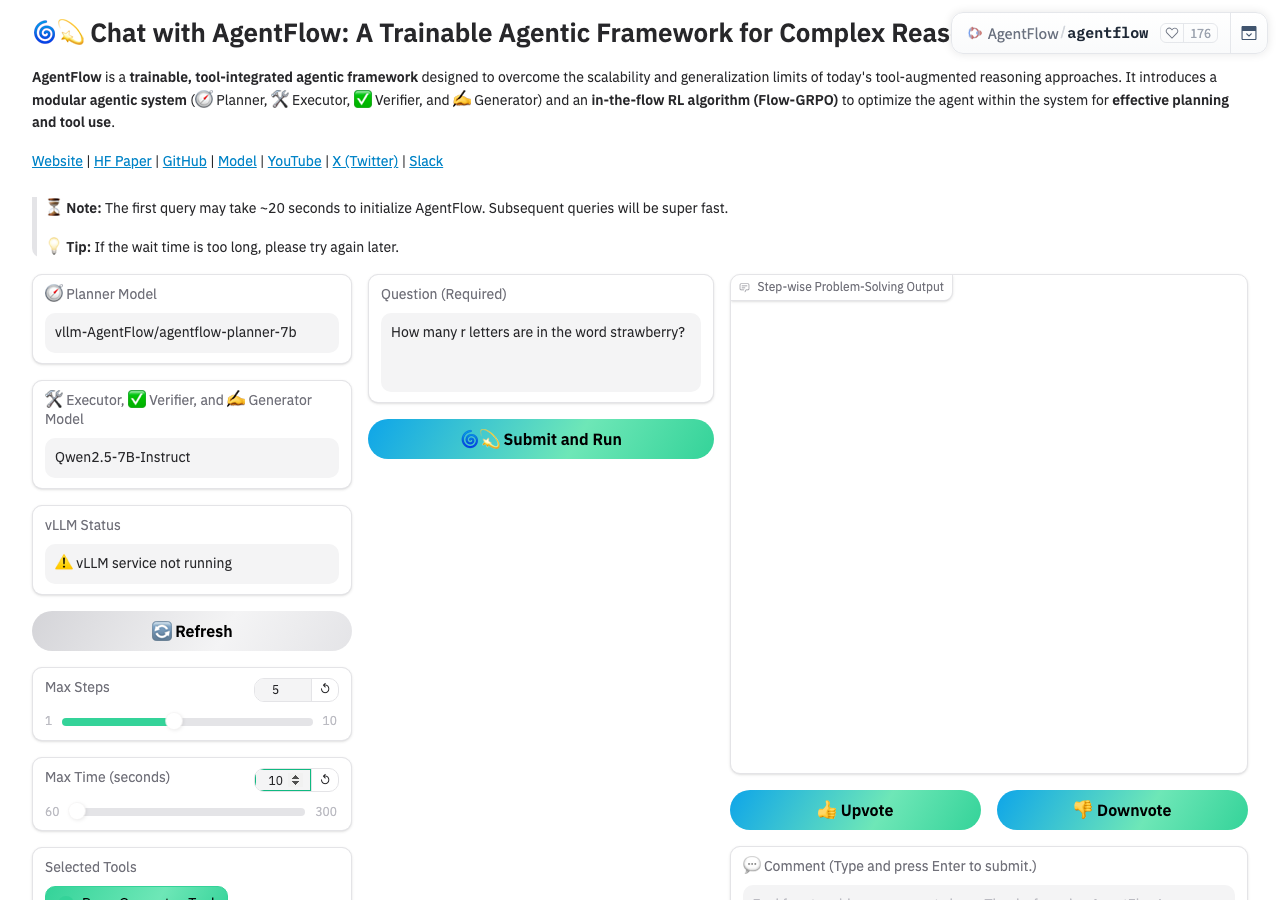Viewport: 1280px width, 900px height.
Task: Click the like count 176
Action: 1201,33
